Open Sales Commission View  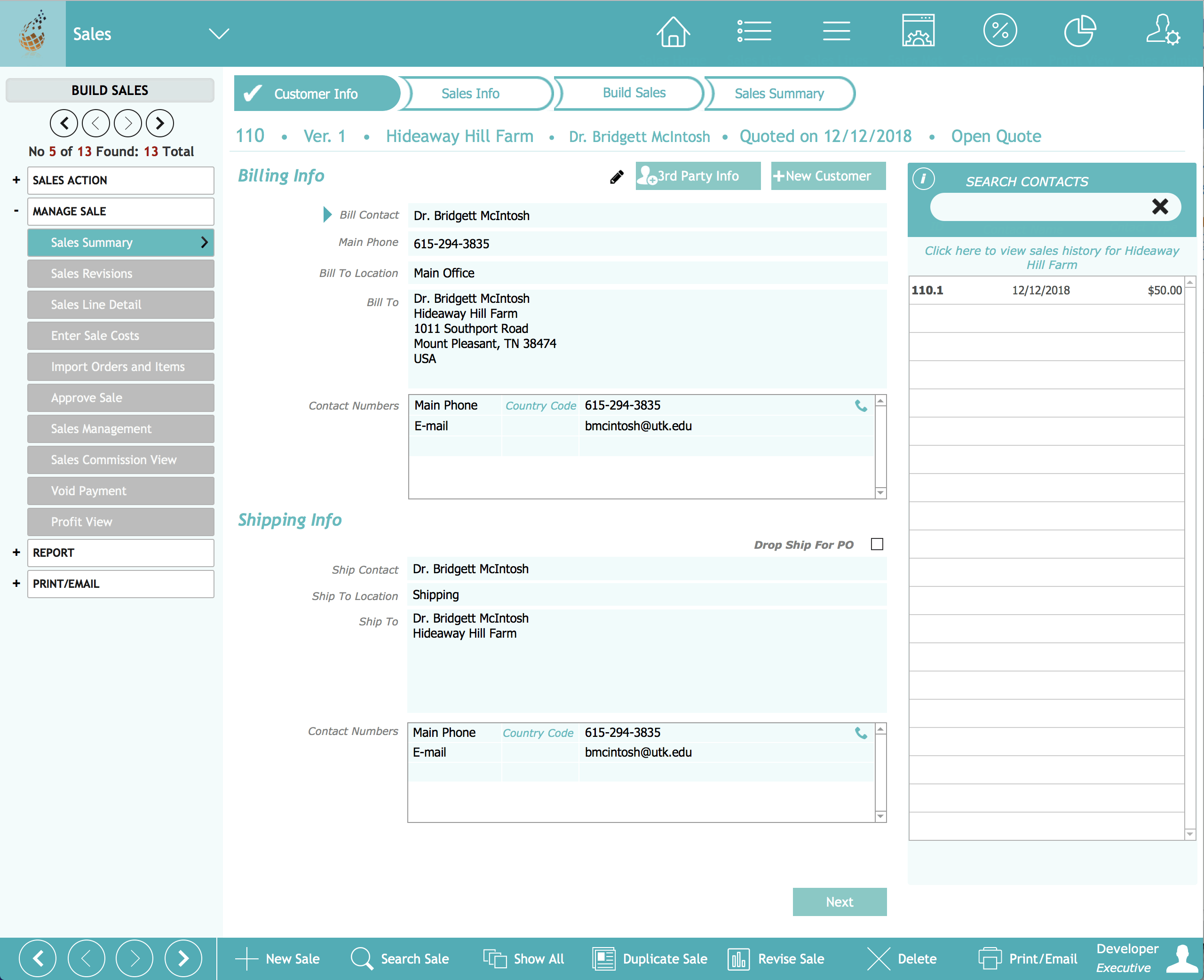(121, 460)
